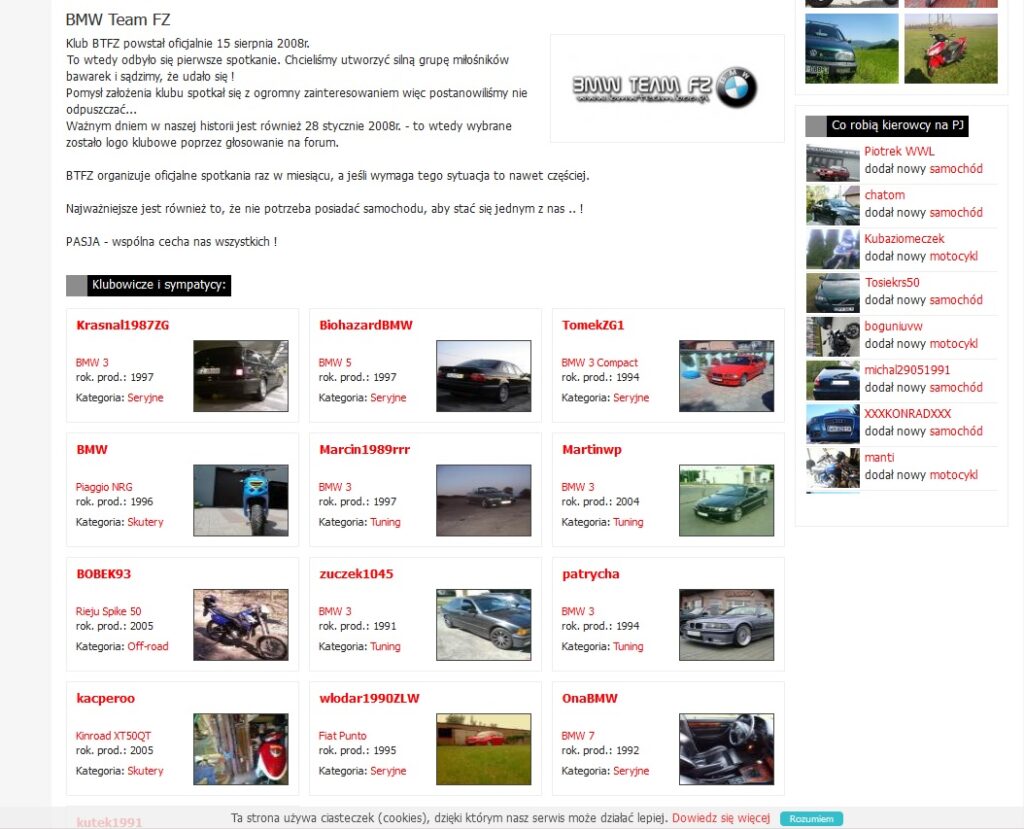View Martinwp's convertible BMW 3 photo

pyautogui.click(x=726, y=500)
